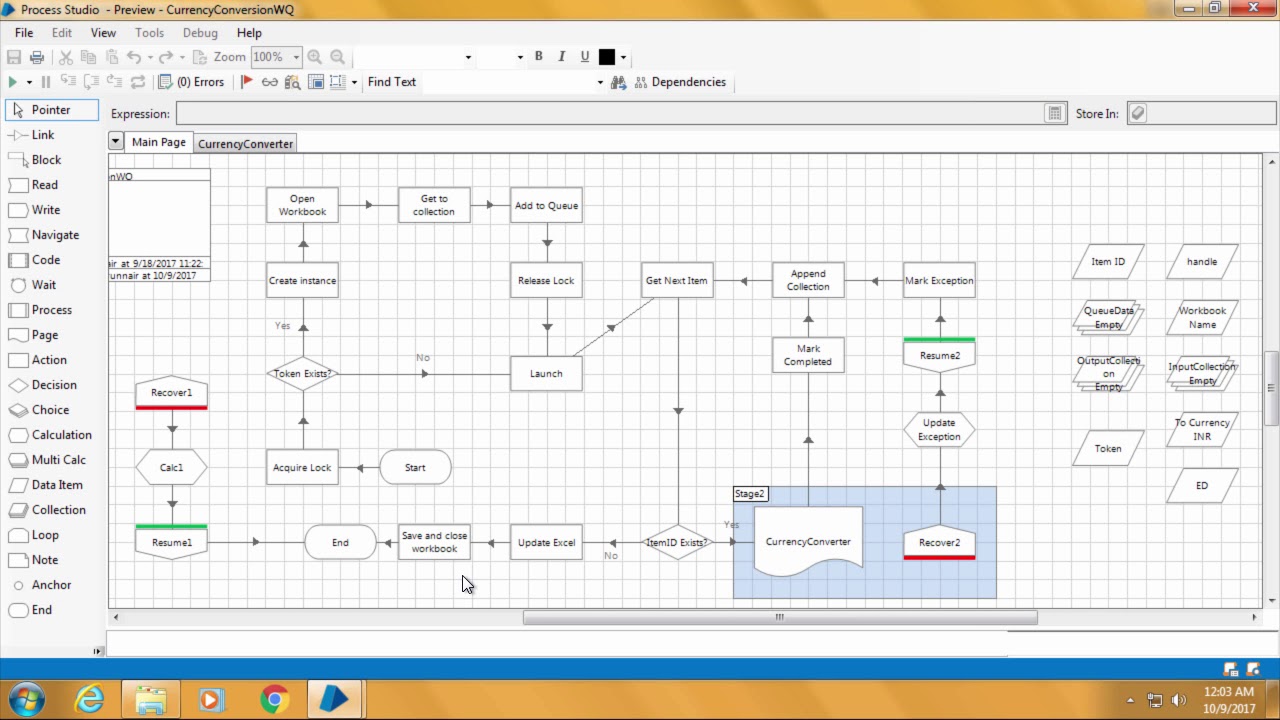The image size is (1280, 720).
Task: Click the Pause debugging icon
Action: tap(45, 82)
